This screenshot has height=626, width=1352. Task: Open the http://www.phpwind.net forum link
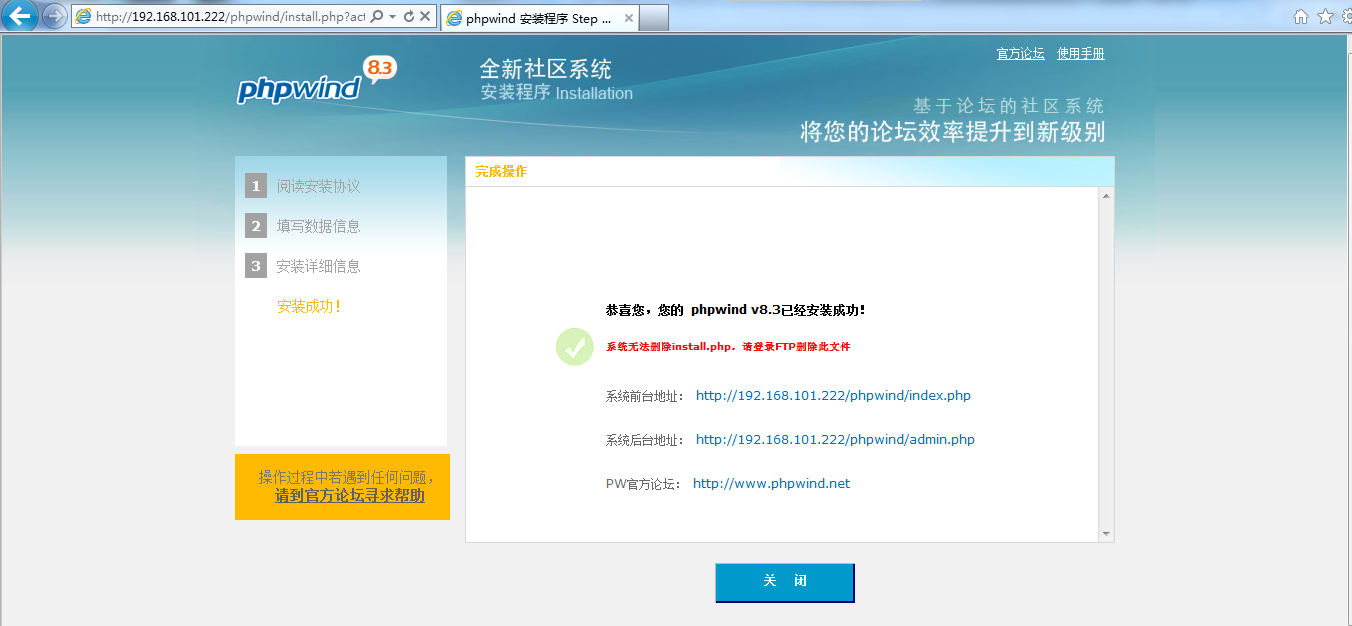point(771,484)
